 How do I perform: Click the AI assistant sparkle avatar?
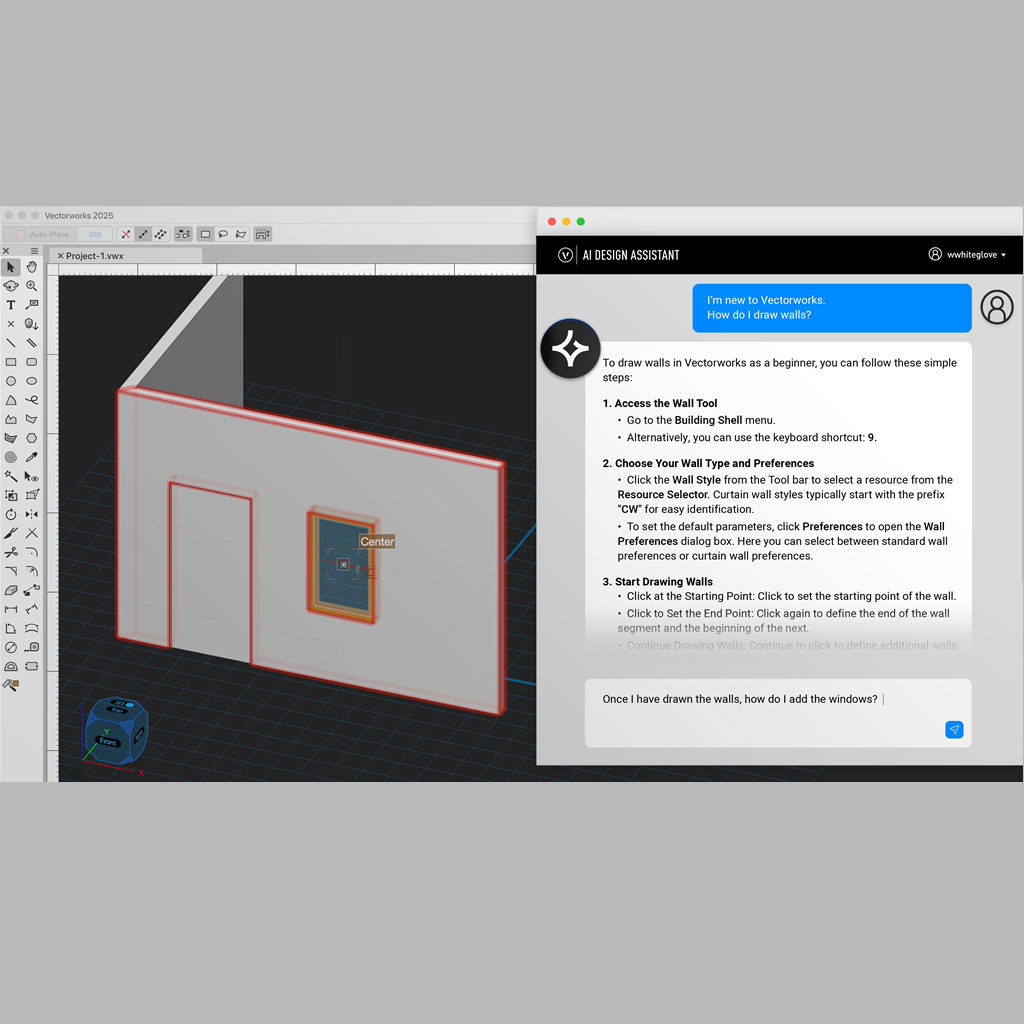click(x=569, y=349)
